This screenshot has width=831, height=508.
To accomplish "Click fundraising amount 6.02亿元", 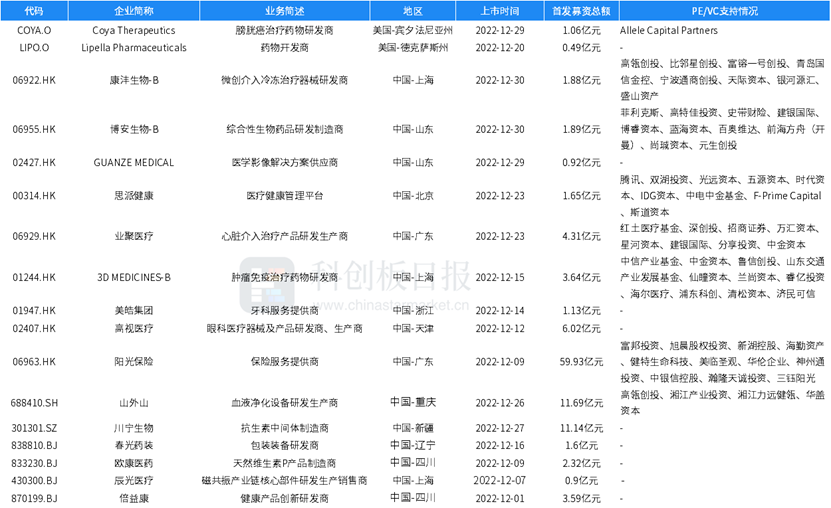I will pyautogui.click(x=581, y=328).
